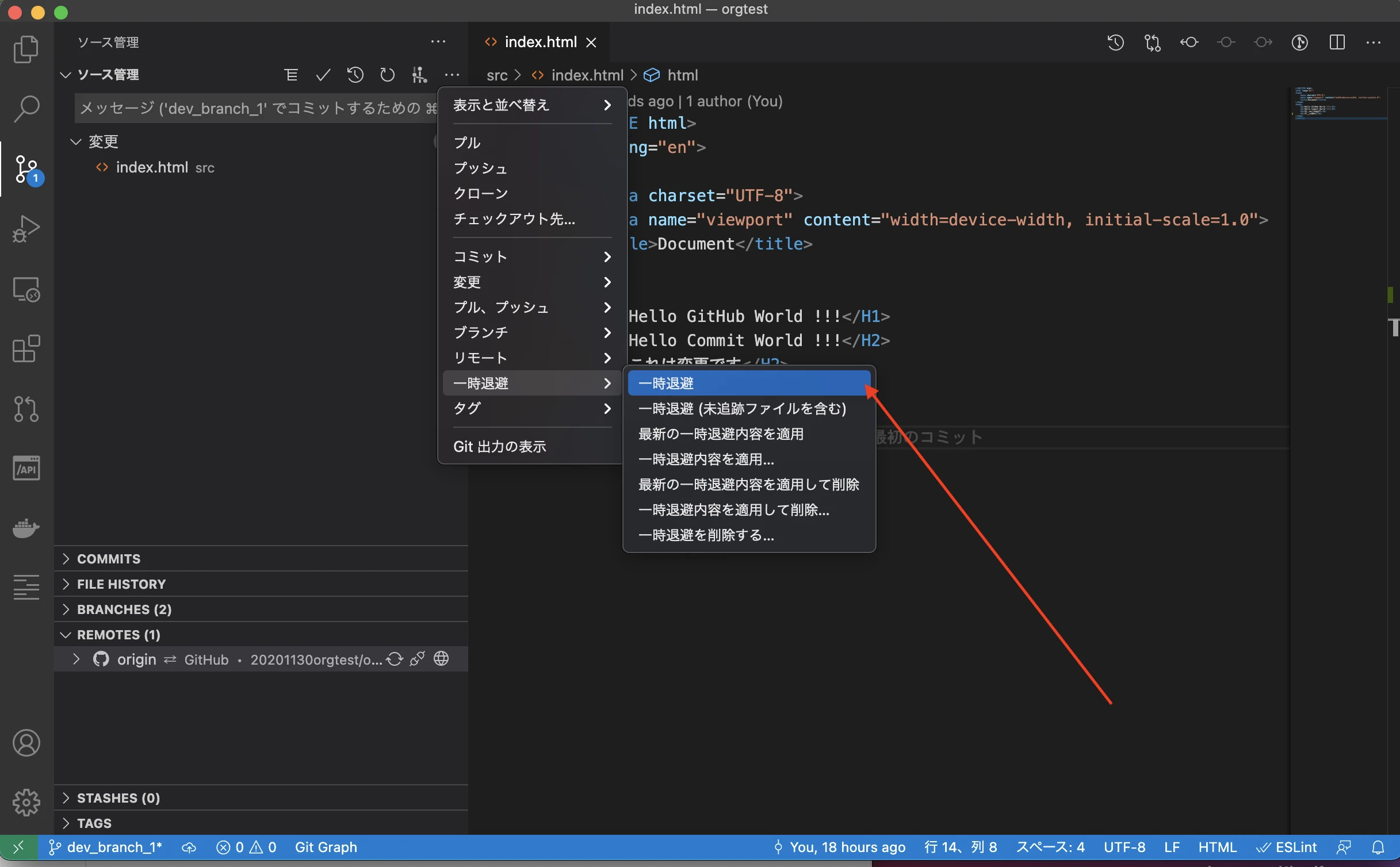Open the Docker view in activity bar
The image size is (1400, 867).
tap(26, 527)
